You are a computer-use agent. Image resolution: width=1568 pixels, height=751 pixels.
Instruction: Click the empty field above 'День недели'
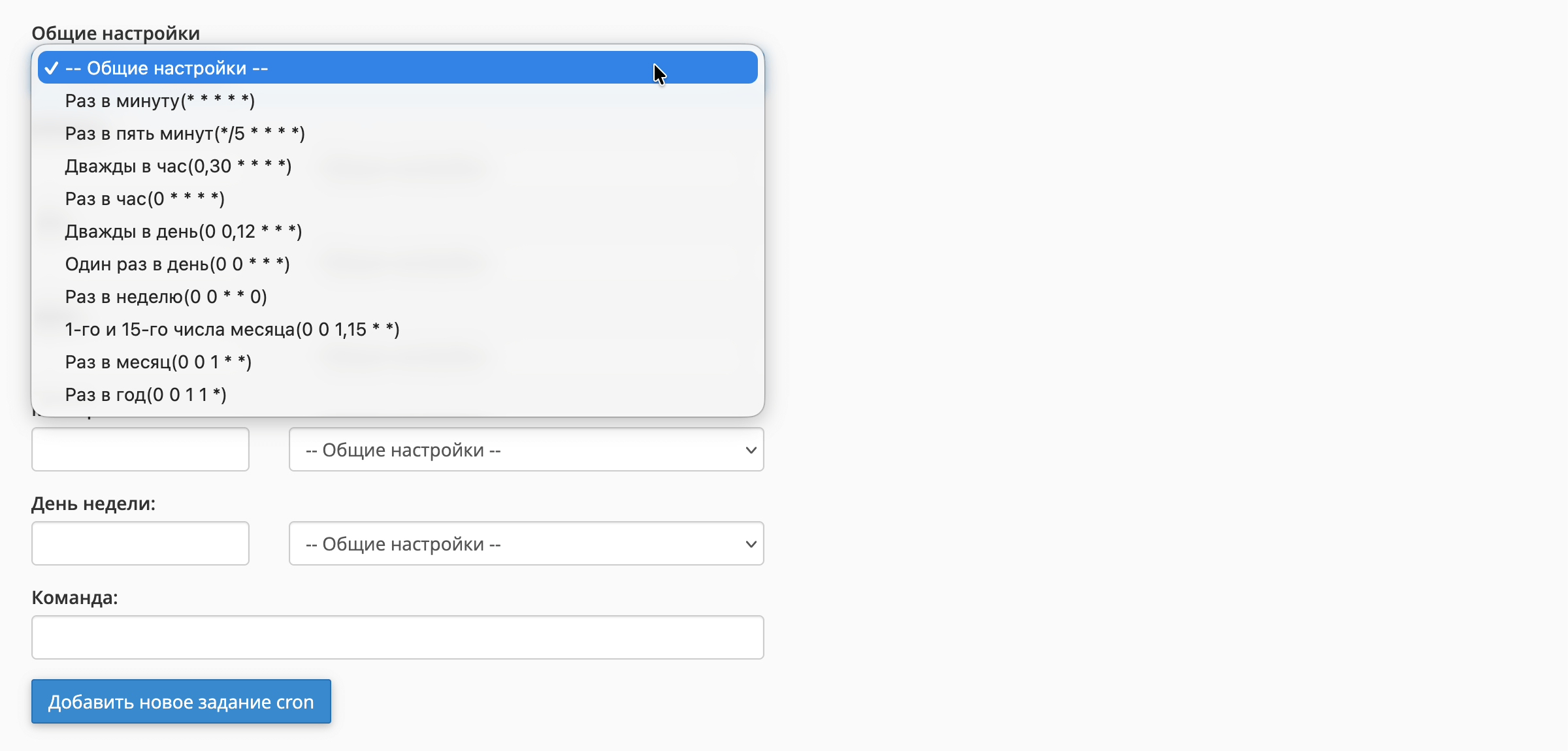pyautogui.click(x=140, y=449)
